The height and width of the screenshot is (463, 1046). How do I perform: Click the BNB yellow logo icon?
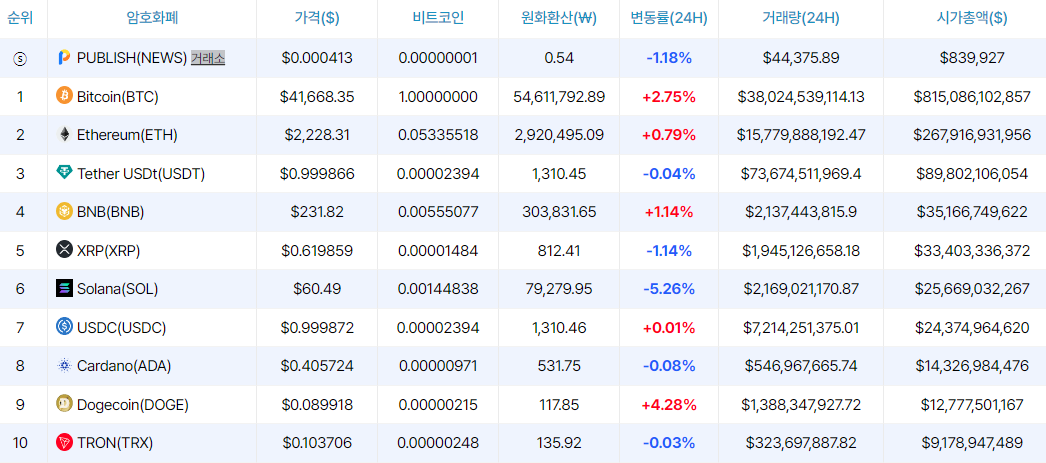click(64, 211)
